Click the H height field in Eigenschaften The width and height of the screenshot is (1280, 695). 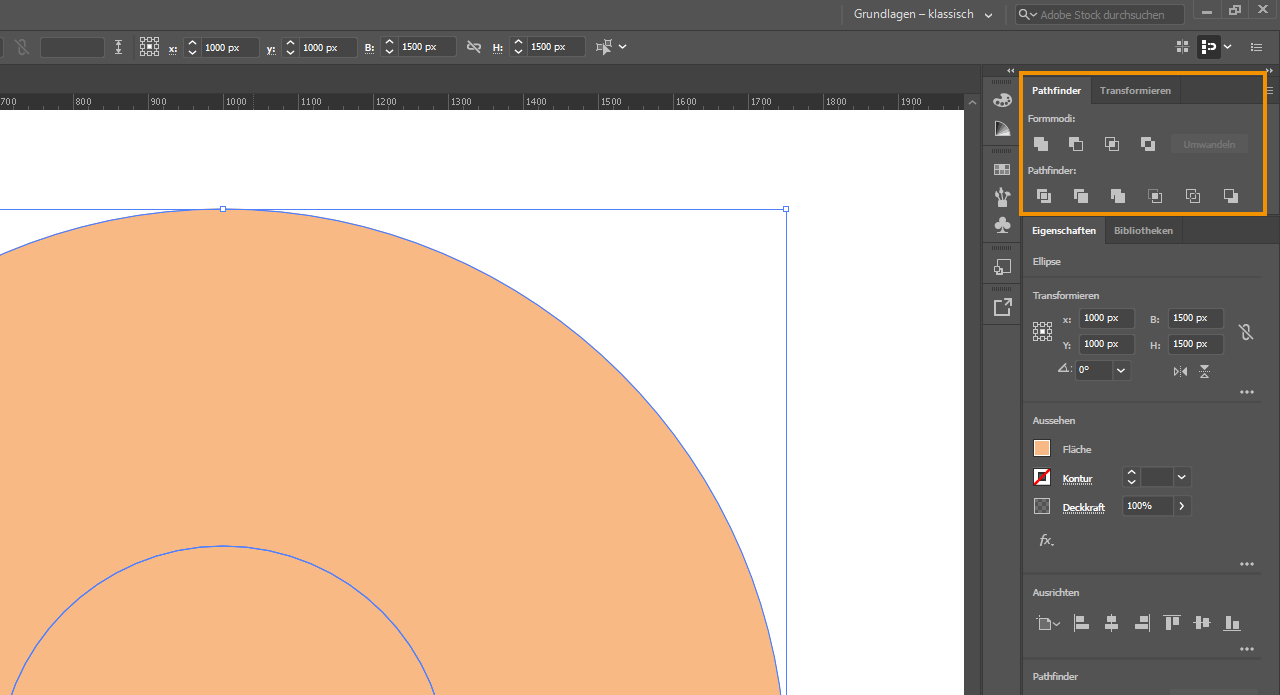point(1196,344)
